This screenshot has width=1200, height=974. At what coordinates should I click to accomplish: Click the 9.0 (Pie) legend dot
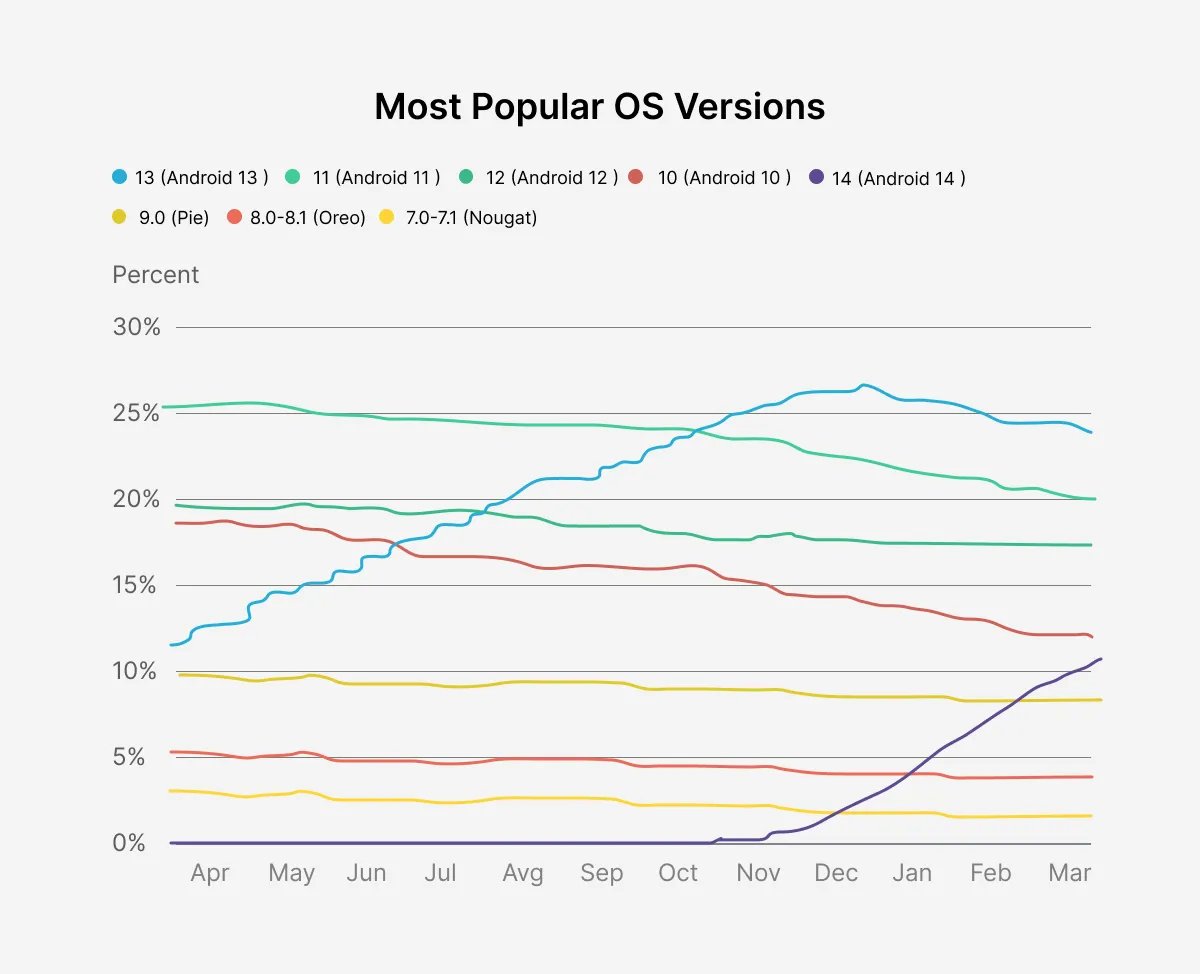click(119, 217)
